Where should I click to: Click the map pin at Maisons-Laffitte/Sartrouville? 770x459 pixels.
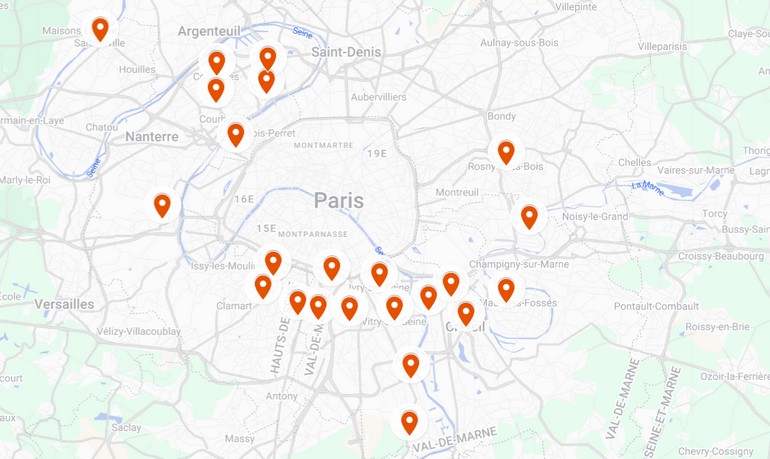pos(100,29)
